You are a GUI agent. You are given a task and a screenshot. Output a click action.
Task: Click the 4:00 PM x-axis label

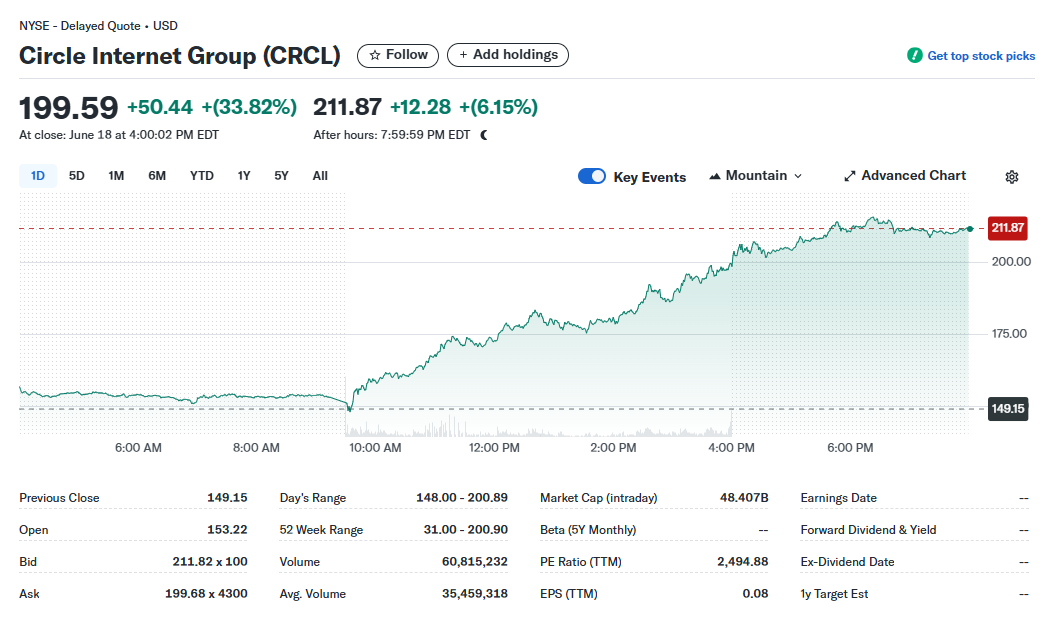click(x=731, y=448)
